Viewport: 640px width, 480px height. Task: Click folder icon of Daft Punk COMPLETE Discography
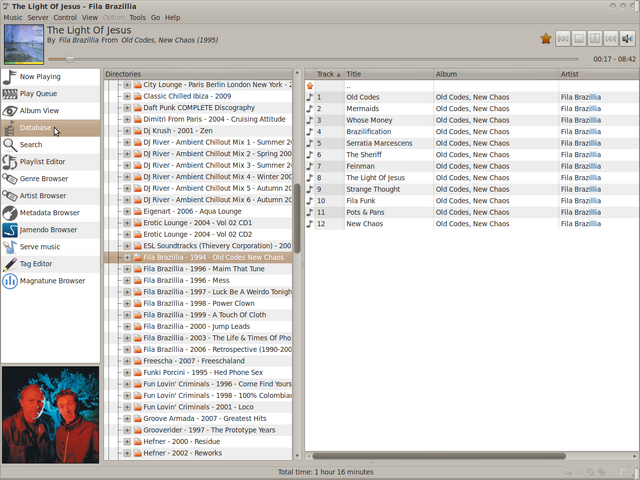[x=138, y=108]
